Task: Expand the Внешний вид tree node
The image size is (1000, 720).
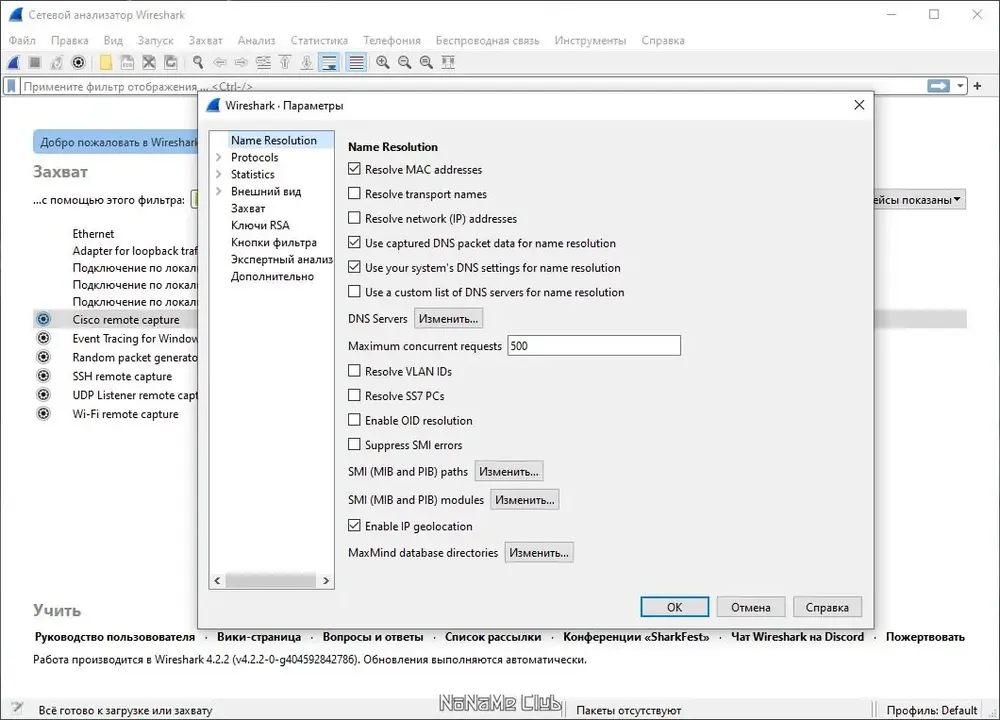Action: click(219, 191)
